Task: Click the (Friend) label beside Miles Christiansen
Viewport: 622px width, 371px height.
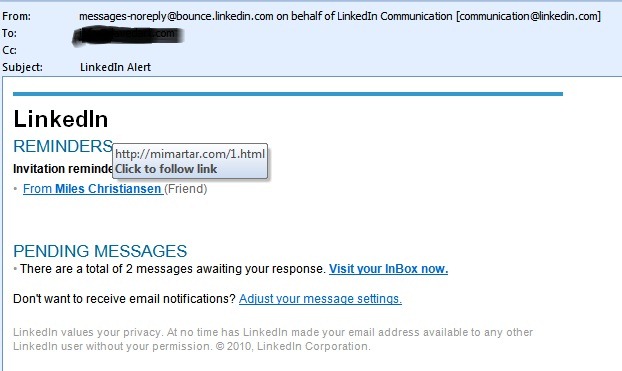Action: (x=186, y=189)
